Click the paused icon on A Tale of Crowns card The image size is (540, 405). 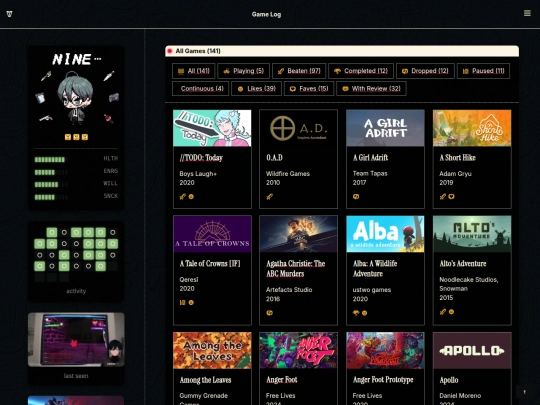coord(183,302)
